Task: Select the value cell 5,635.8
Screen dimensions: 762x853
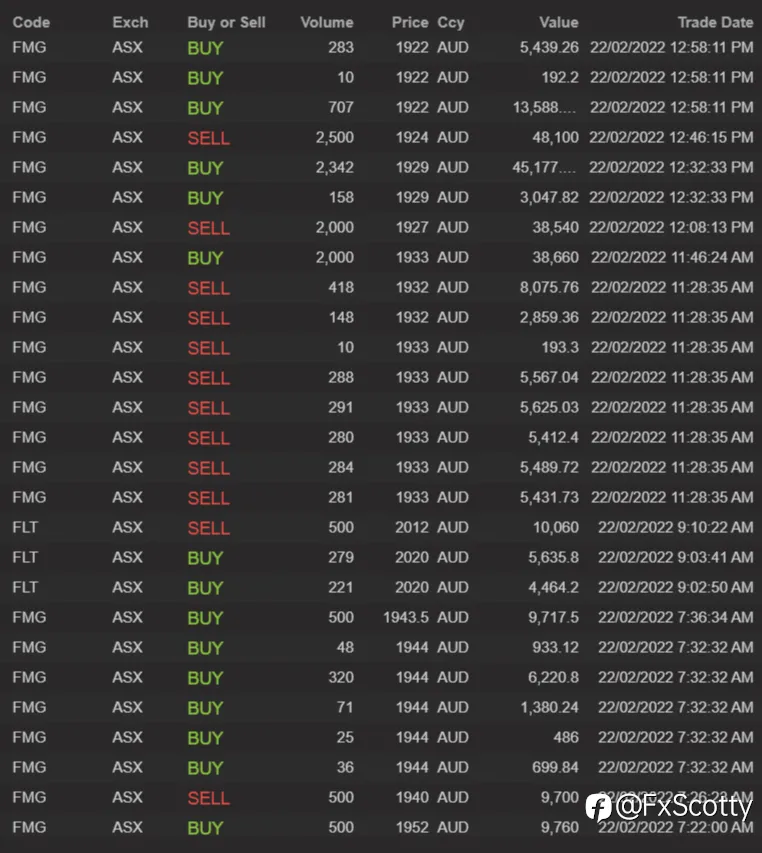Action: click(553, 557)
